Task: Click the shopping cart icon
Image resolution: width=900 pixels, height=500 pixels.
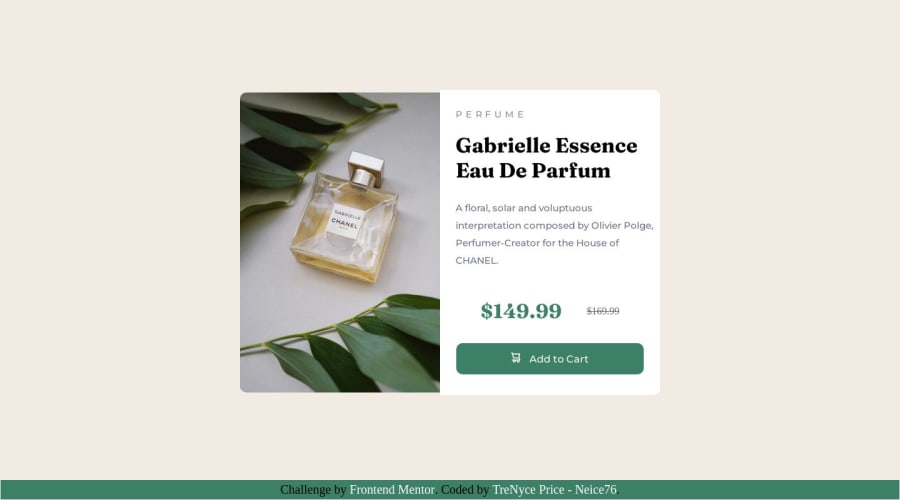Action: tap(515, 358)
